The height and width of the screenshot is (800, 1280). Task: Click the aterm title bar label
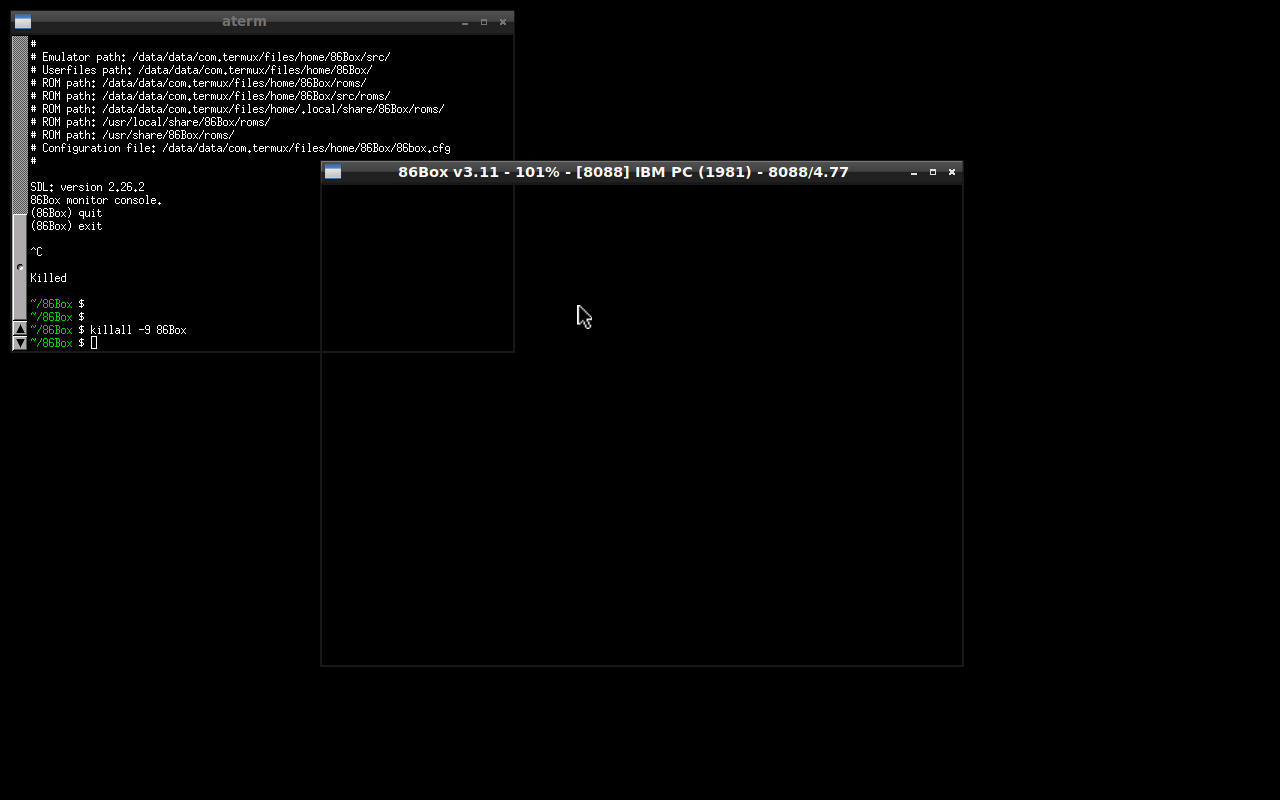point(244,21)
